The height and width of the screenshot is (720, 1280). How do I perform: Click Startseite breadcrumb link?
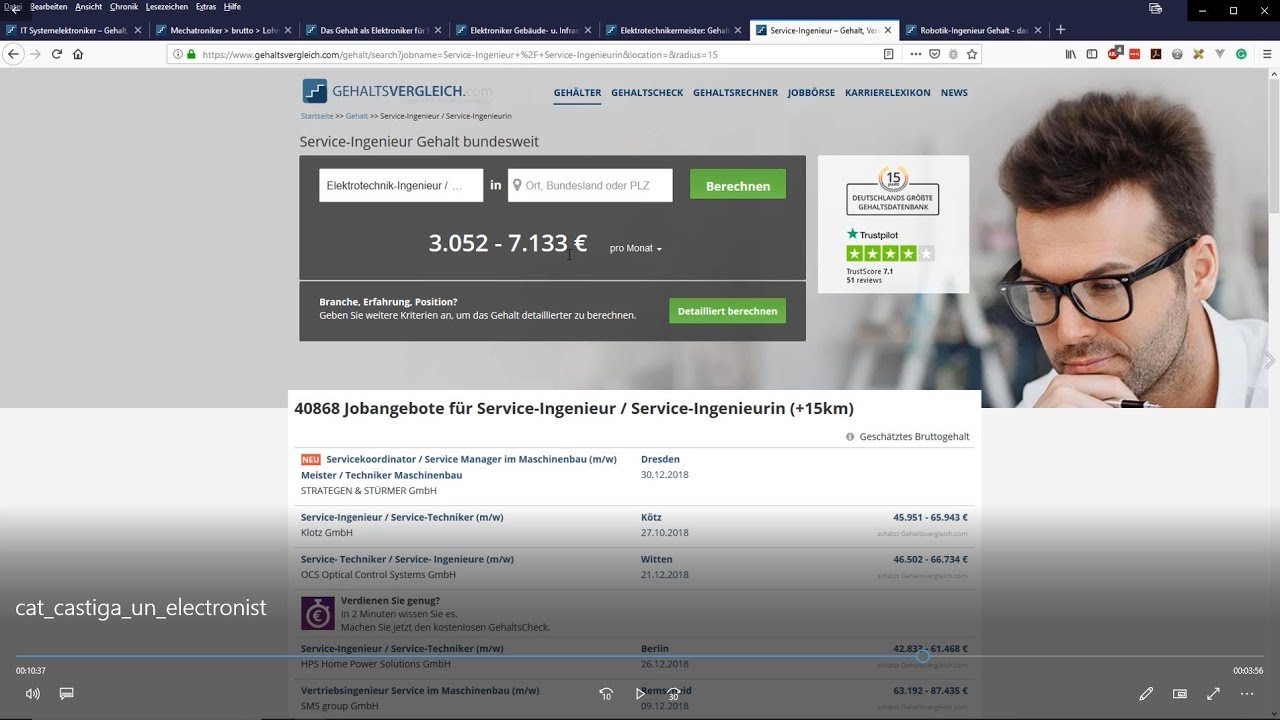(317, 116)
